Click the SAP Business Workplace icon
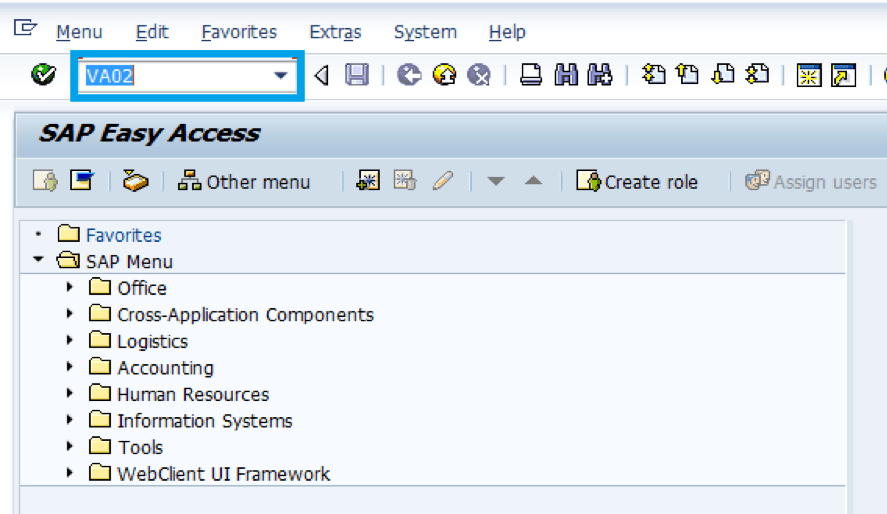 (135, 182)
